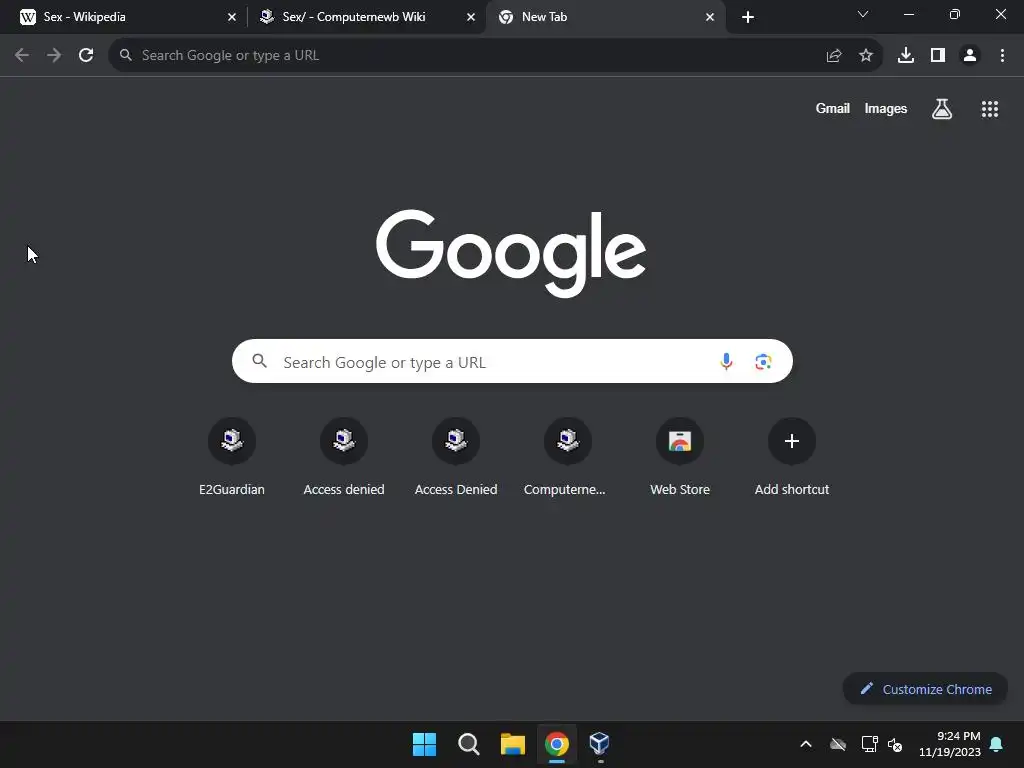The width and height of the screenshot is (1024, 768).
Task: Open Search Labs flask icon
Action: (x=942, y=109)
